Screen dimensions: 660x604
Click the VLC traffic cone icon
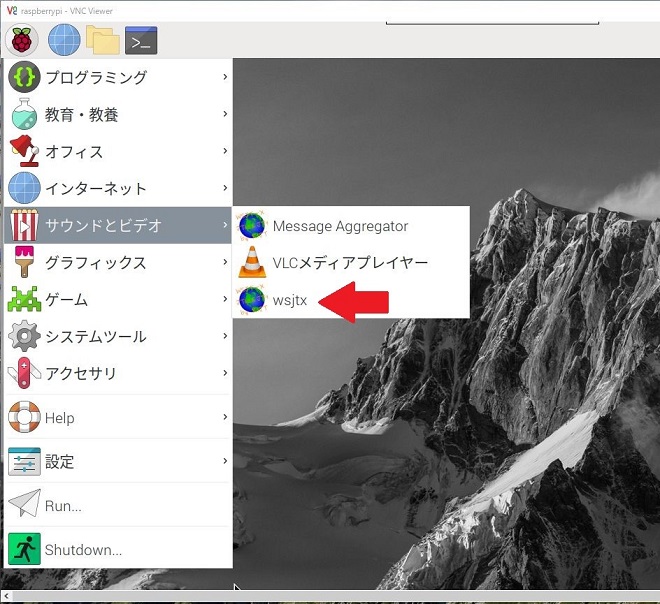point(252,263)
